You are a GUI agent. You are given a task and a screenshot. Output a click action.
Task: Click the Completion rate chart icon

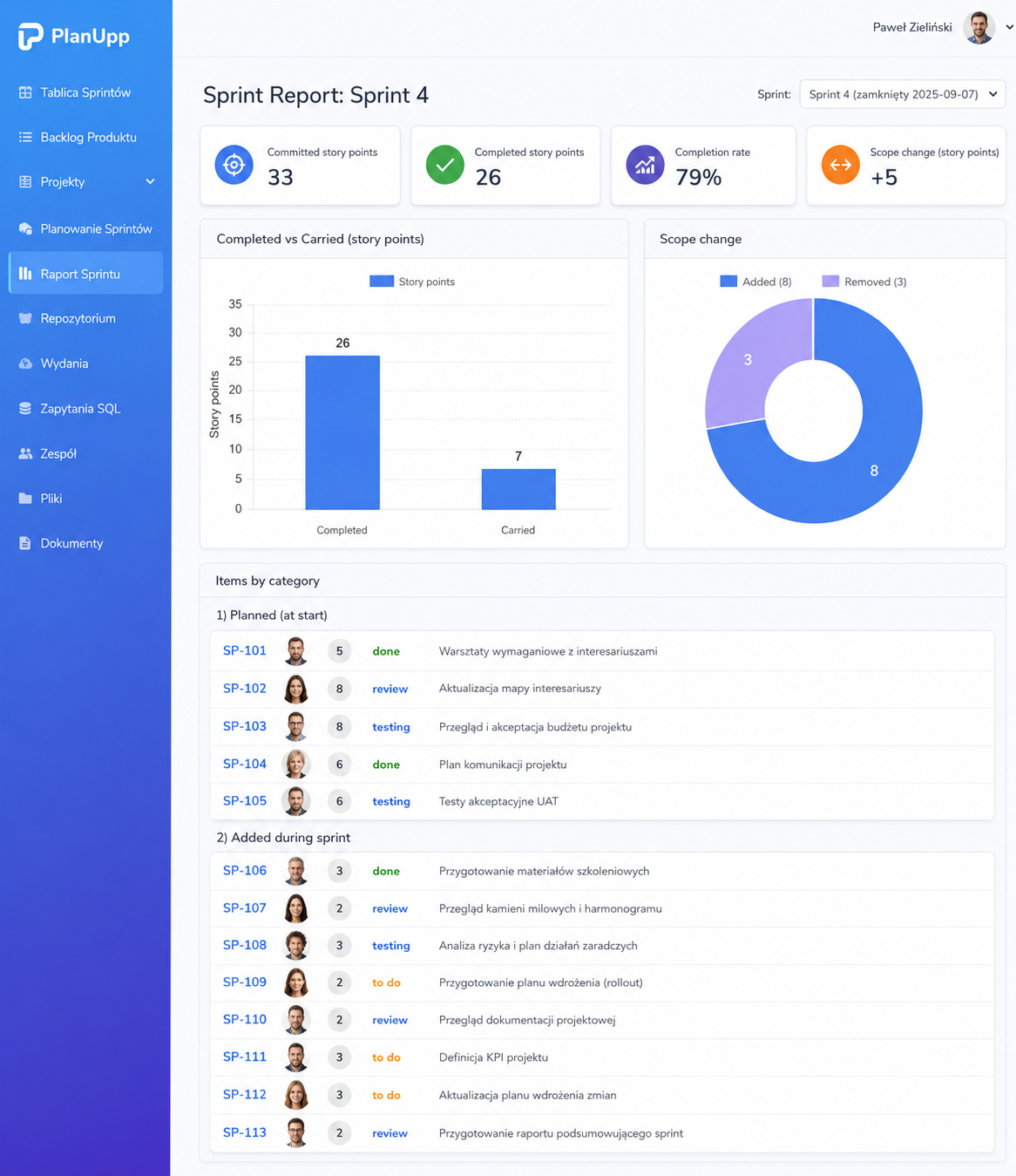(645, 165)
